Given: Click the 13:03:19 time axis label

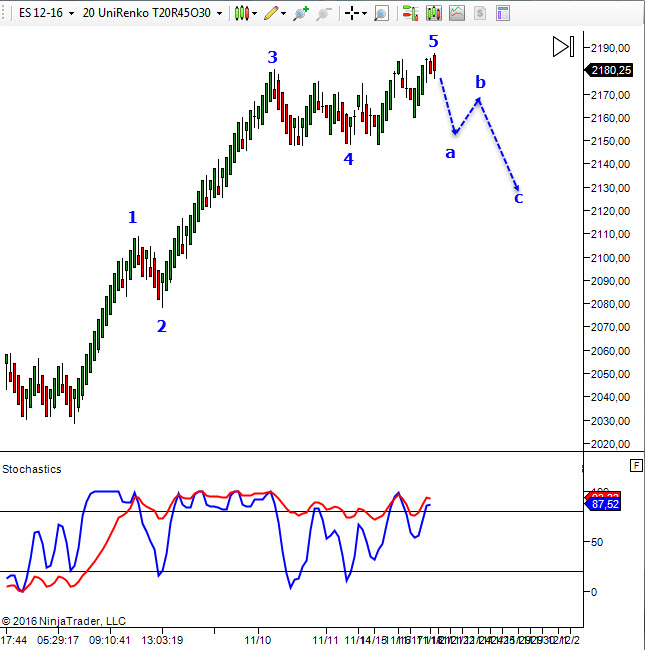Looking at the screenshot, I should (x=162, y=640).
